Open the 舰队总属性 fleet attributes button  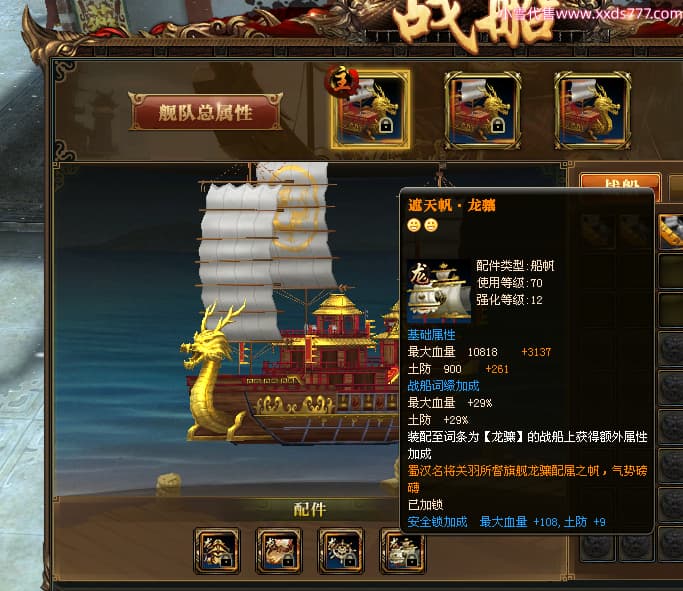206,112
